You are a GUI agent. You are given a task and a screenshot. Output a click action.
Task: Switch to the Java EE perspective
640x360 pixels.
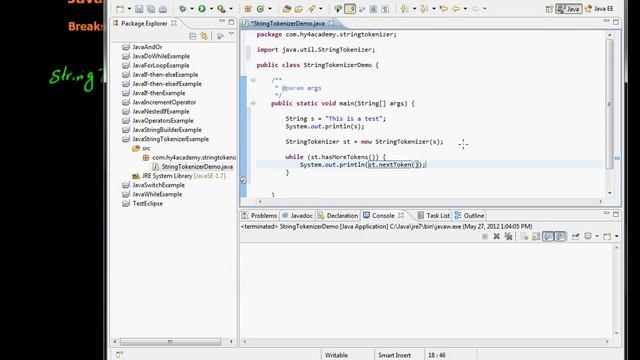[x=600, y=9]
